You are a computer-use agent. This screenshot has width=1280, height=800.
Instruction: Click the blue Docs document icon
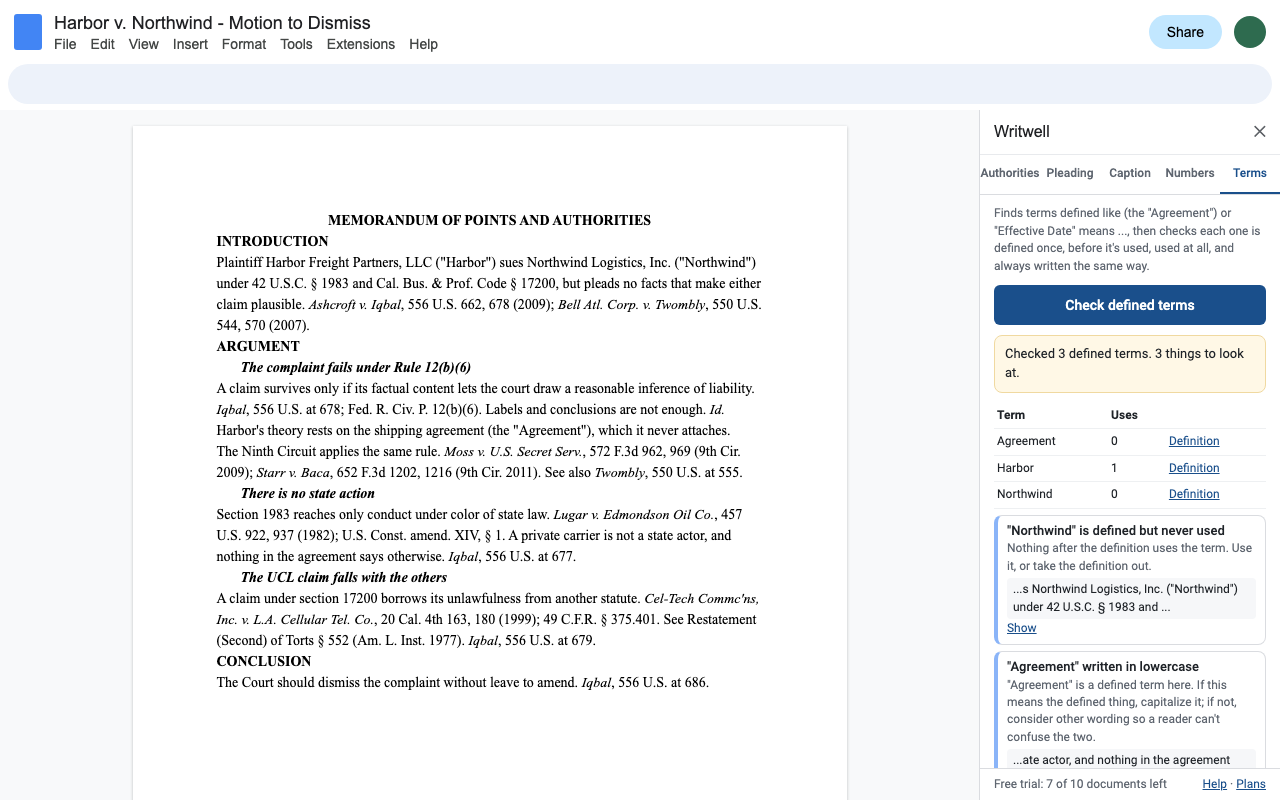click(x=28, y=32)
